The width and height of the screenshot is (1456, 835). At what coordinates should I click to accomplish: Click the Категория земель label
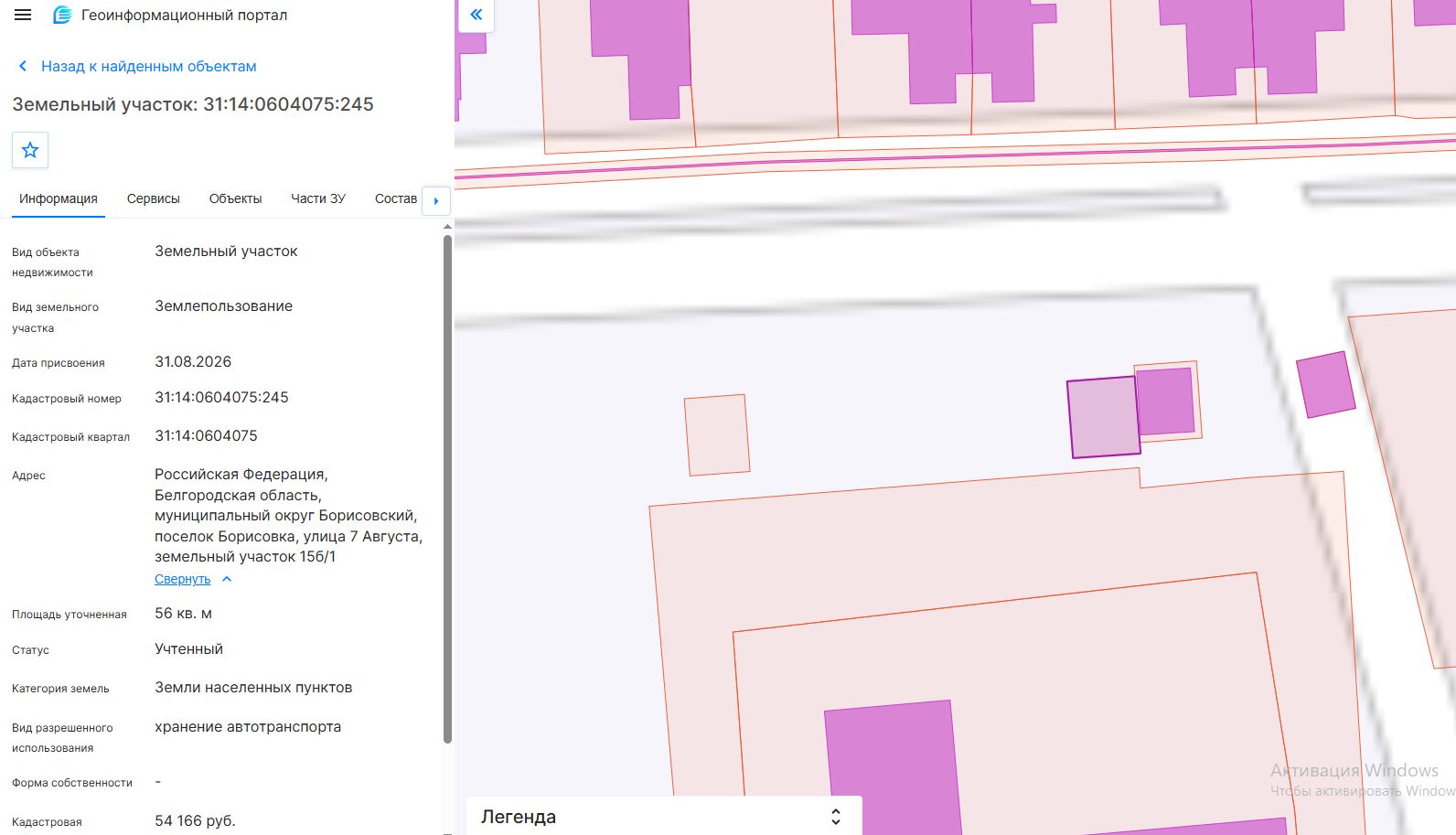[x=60, y=689]
